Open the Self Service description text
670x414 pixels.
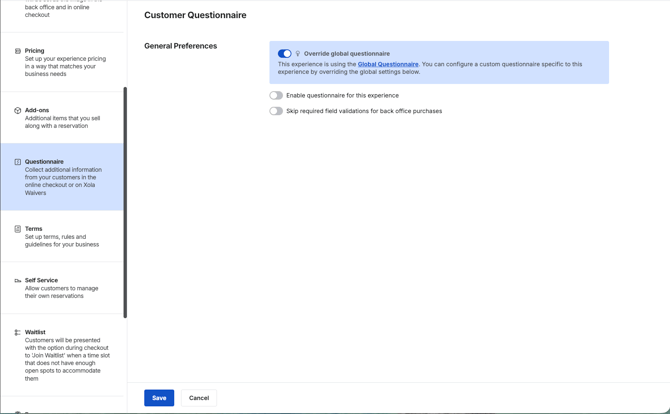click(x=61, y=292)
